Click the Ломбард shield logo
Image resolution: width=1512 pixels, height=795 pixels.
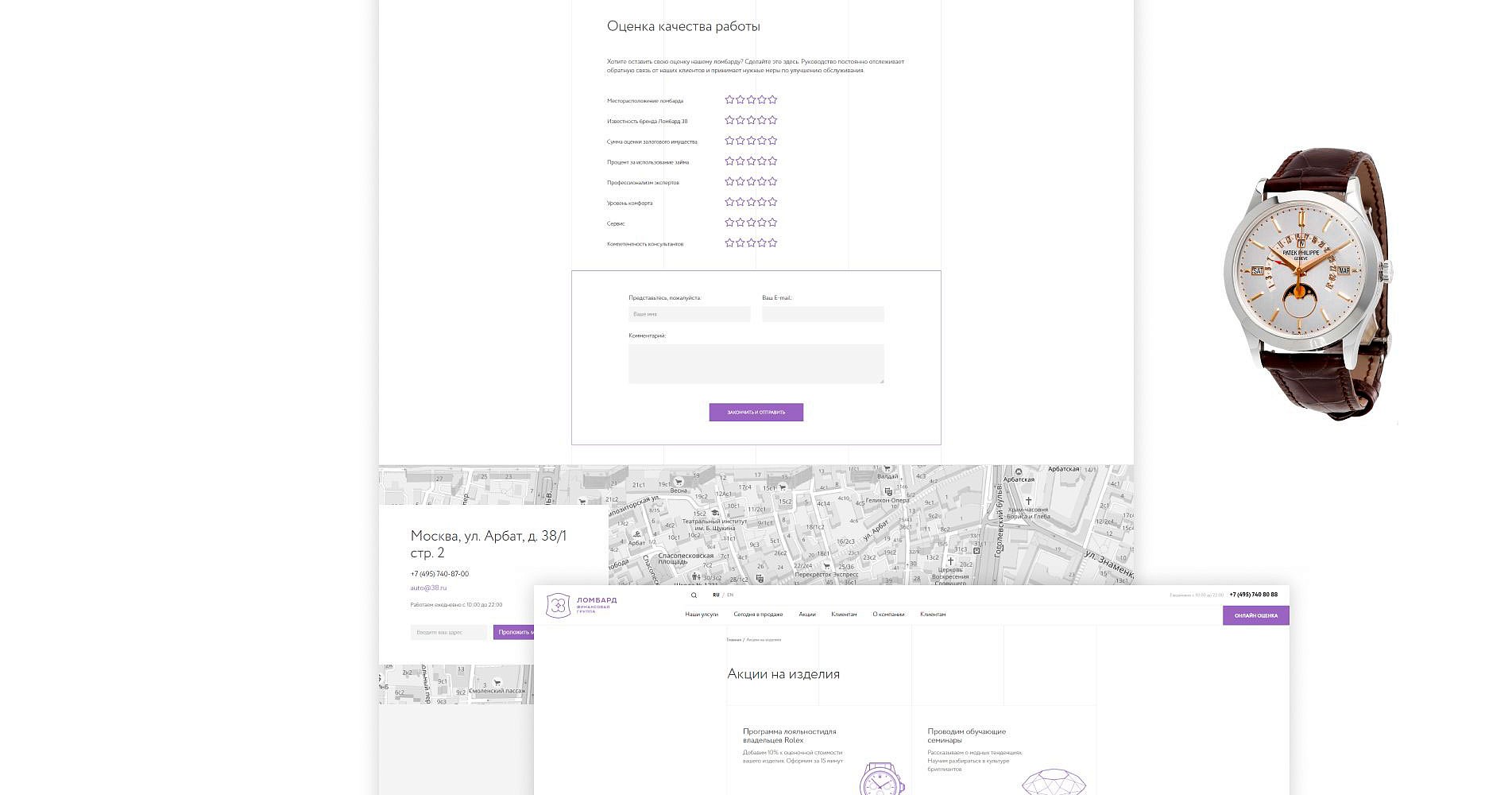click(558, 606)
